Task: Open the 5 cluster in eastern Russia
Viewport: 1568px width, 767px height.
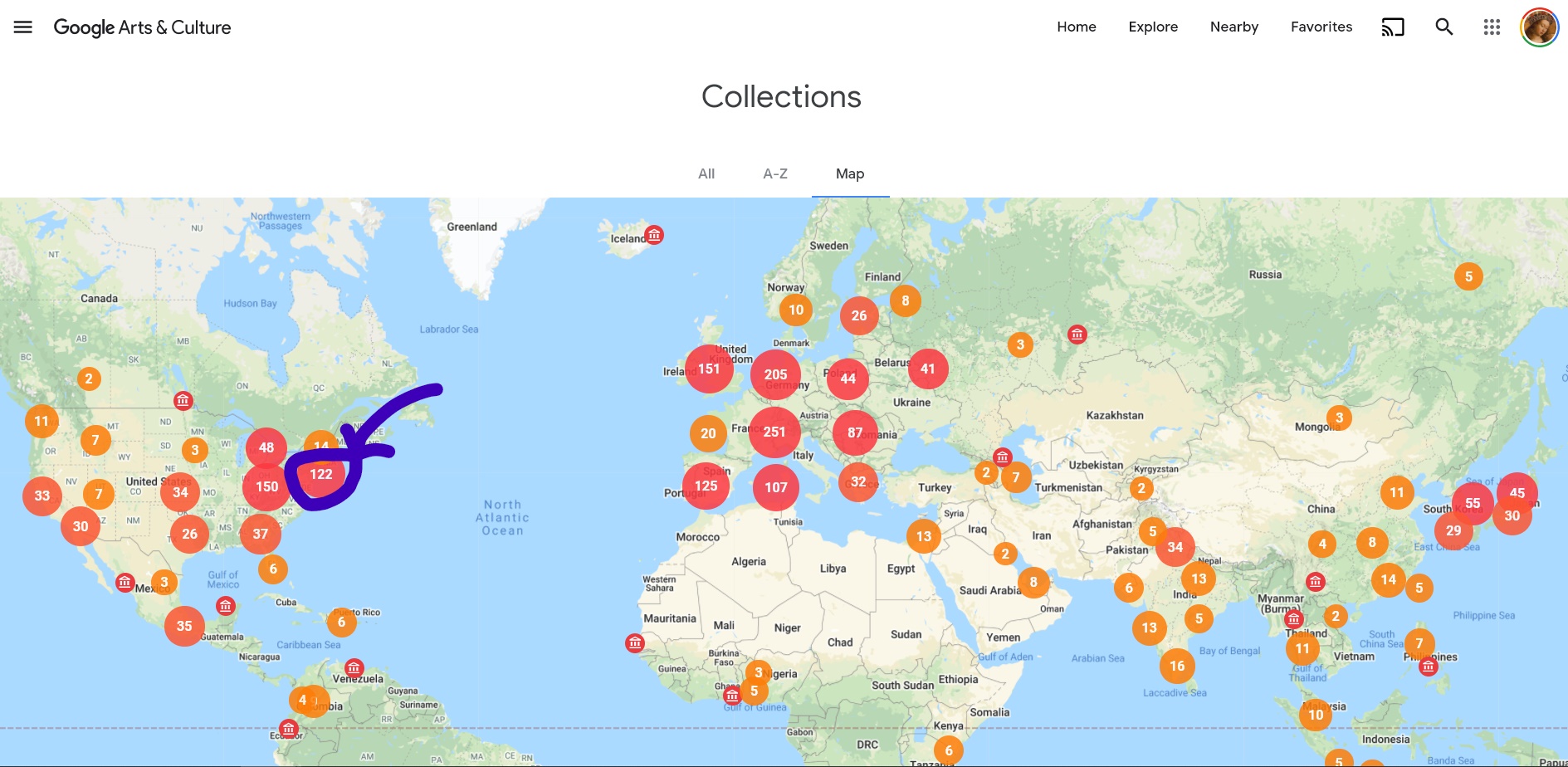Action: [x=1469, y=276]
